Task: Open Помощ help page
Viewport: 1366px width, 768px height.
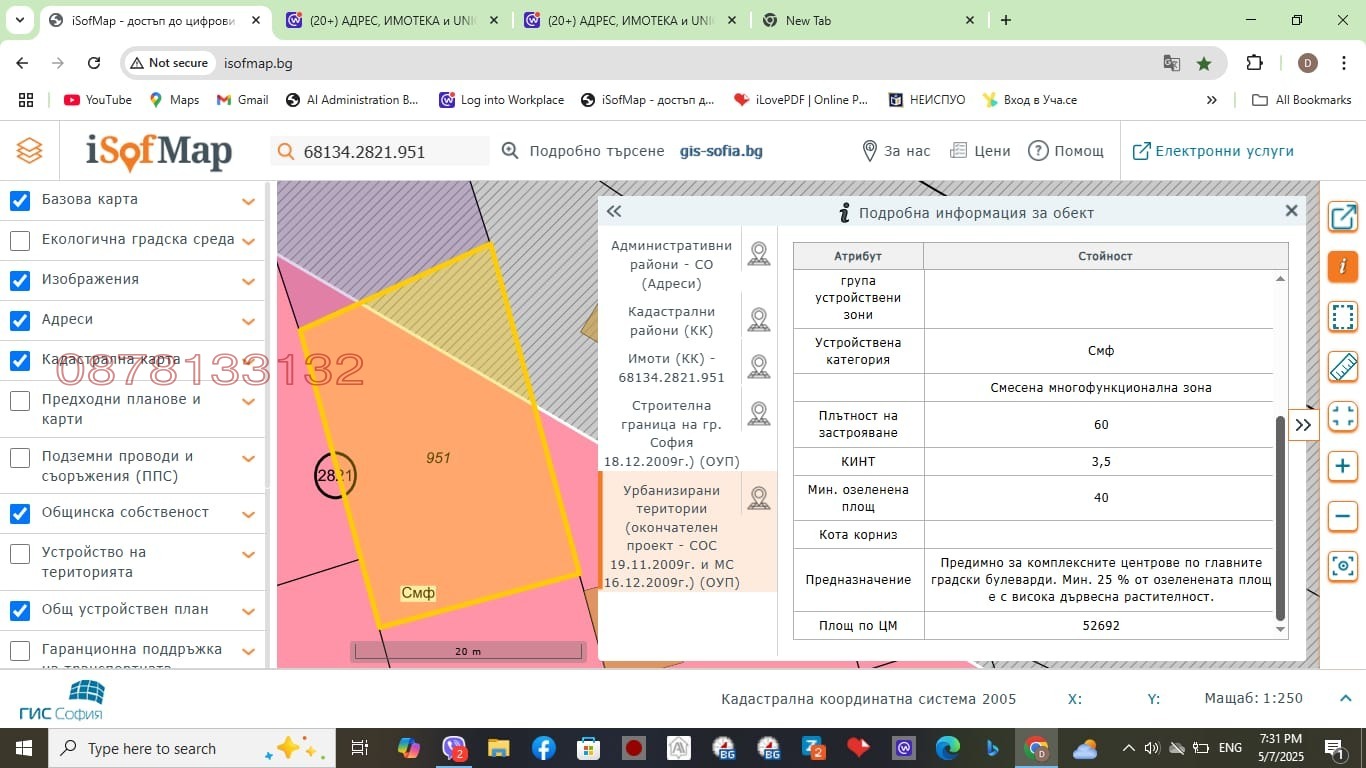Action: [x=1066, y=151]
